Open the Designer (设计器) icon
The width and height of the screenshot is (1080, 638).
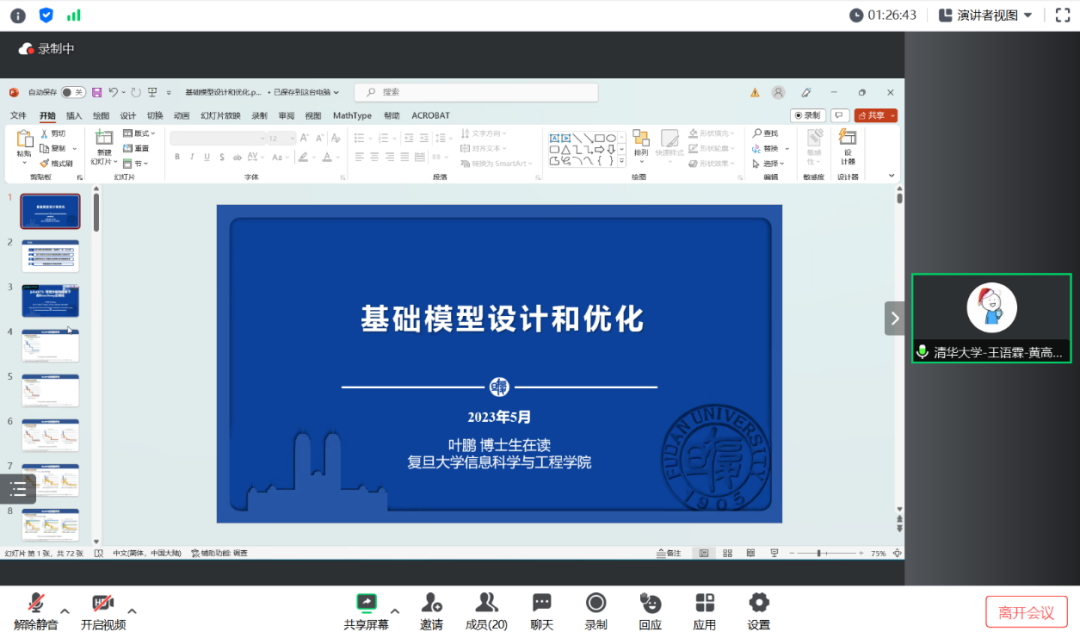(848, 138)
